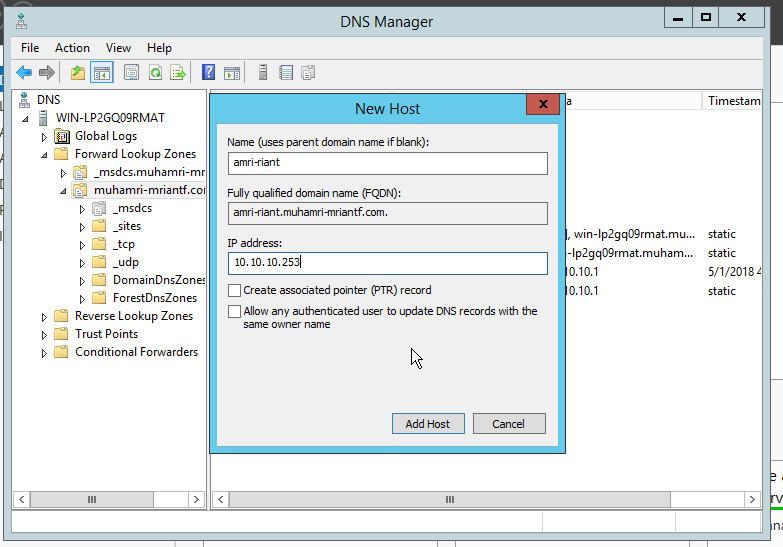The width and height of the screenshot is (783, 547).
Task: Click the IP address field
Action: 388,263
